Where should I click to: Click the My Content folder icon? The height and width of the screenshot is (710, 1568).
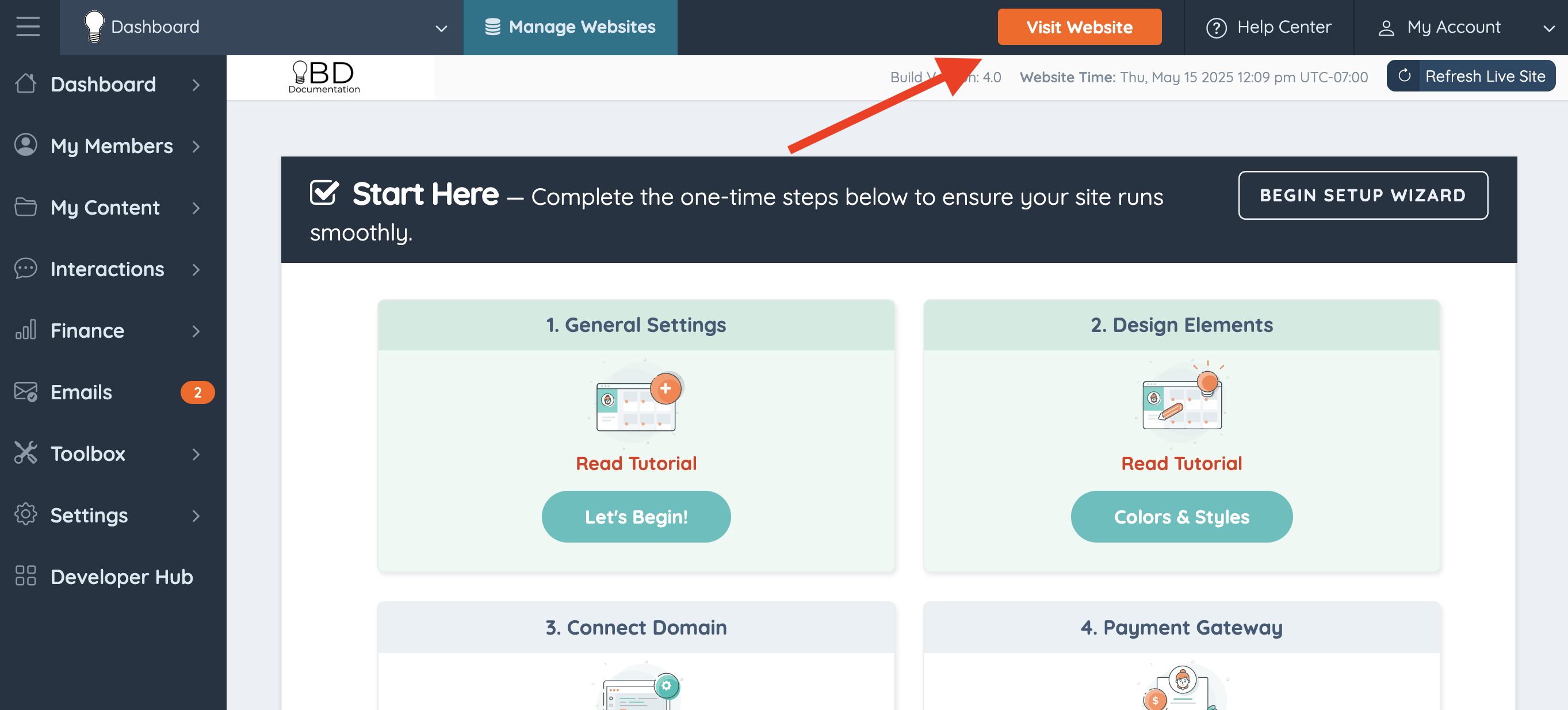click(25, 207)
